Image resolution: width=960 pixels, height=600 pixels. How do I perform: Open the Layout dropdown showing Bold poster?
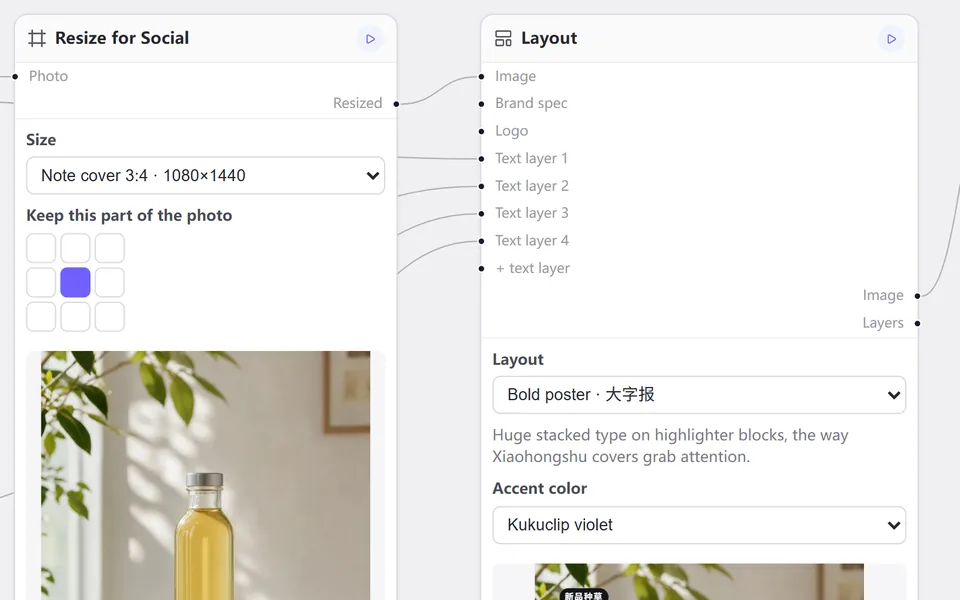pyautogui.click(x=699, y=395)
